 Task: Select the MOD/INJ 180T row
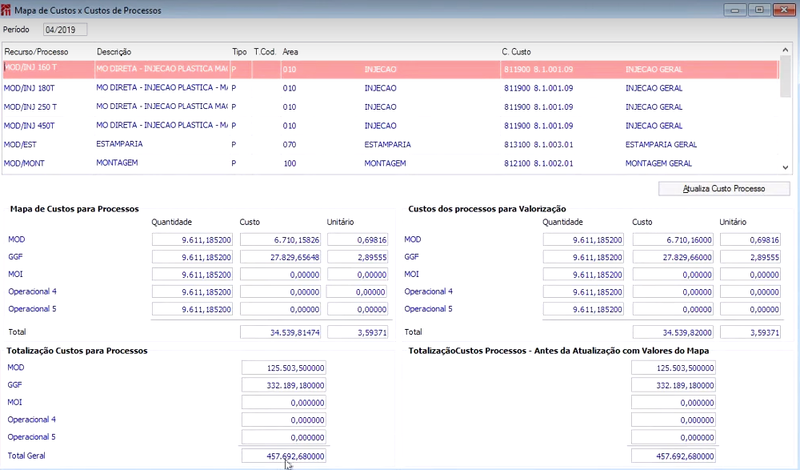(390, 88)
